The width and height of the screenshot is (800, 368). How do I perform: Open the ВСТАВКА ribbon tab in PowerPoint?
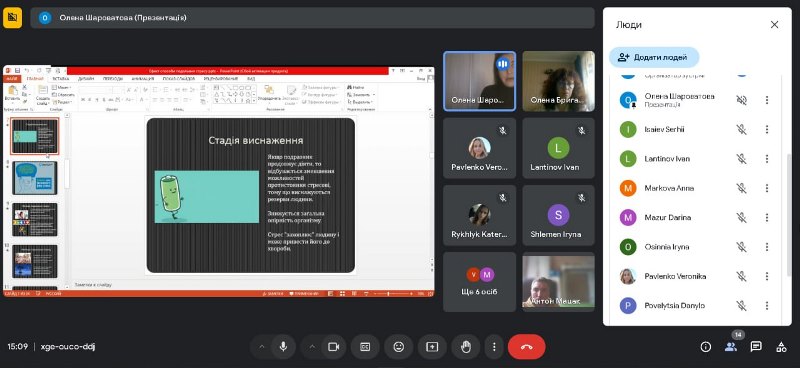tap(61, 79)
